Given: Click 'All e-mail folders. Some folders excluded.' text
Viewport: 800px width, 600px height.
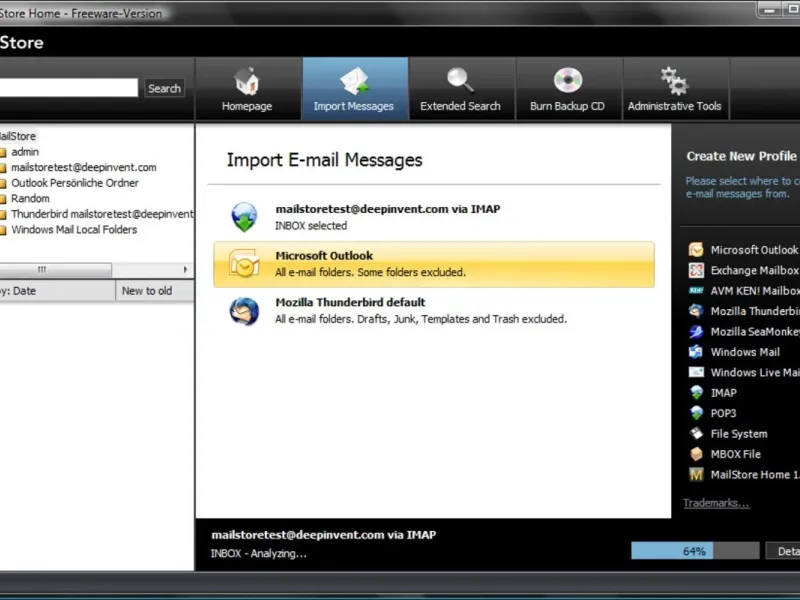Looking at the screenshot, I should click(x=370, y=272).
